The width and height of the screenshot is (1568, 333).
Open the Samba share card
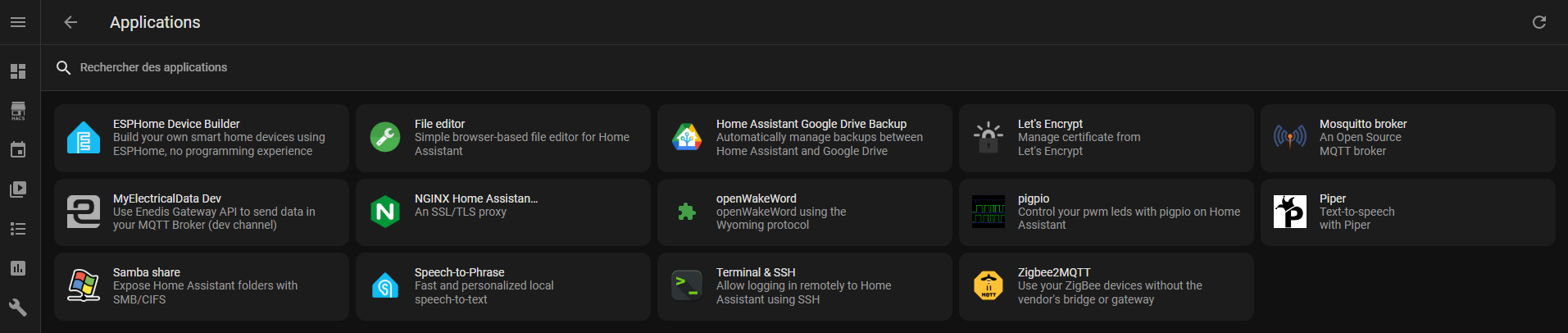click(202, 286)
